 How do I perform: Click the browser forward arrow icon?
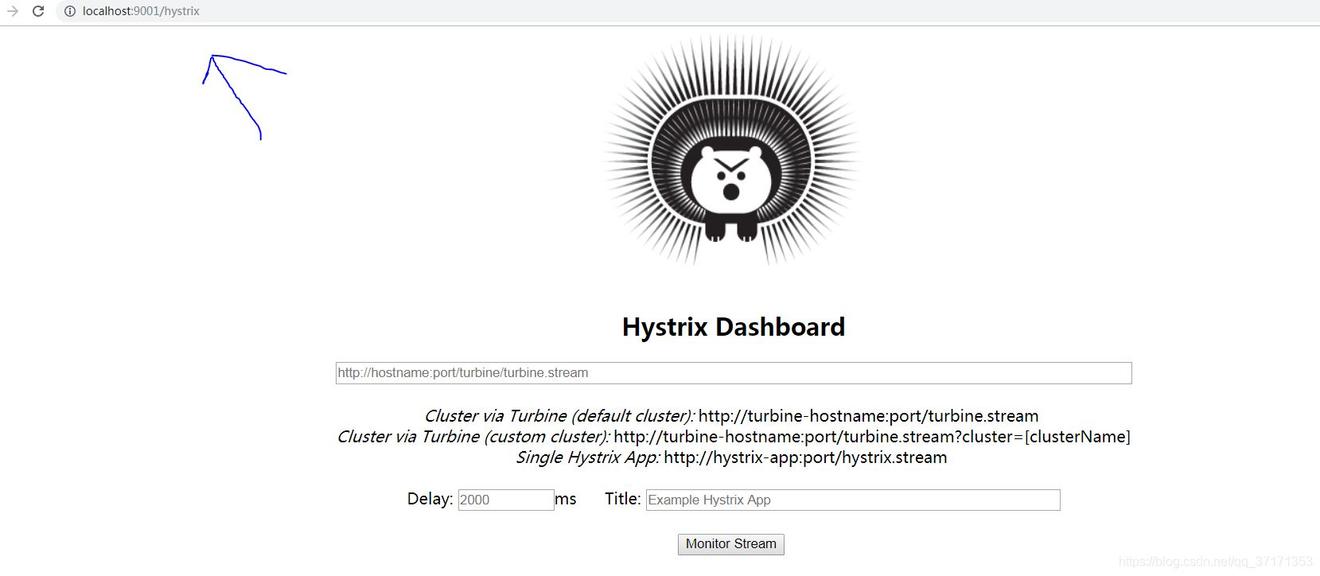(12, 11)
